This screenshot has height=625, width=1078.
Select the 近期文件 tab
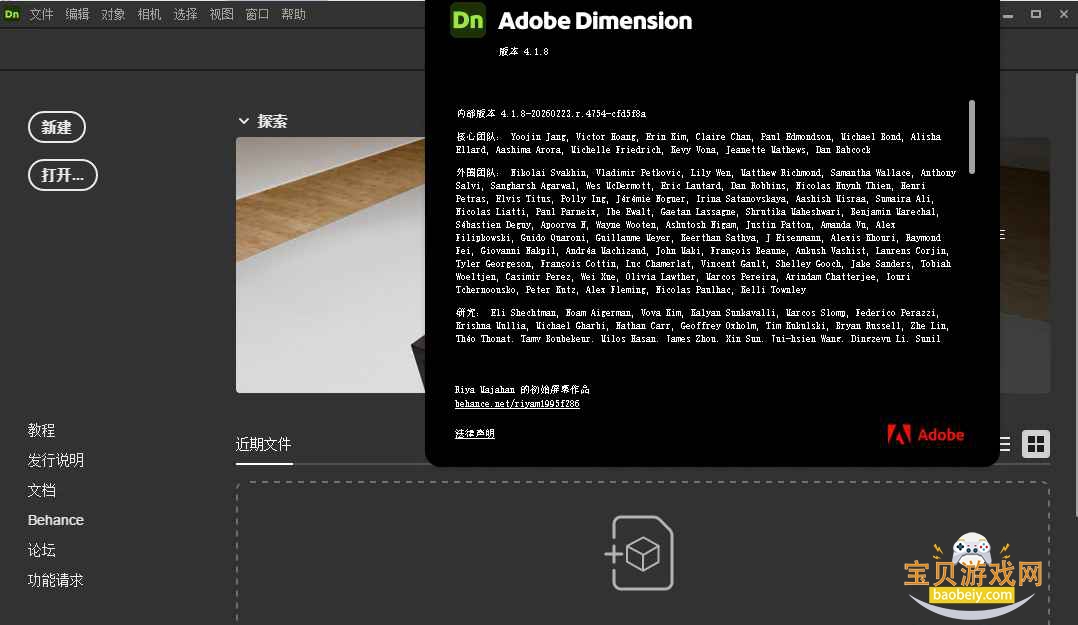[264, 445]
